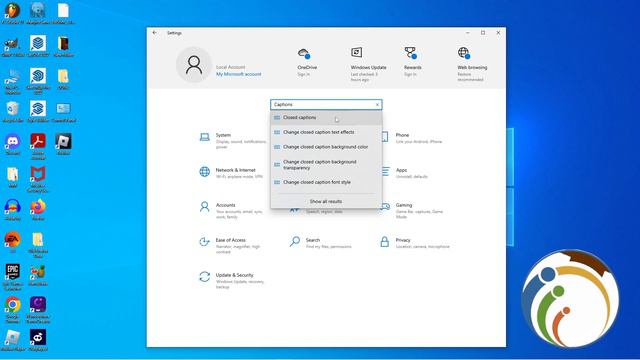The image size is (640, 360).
Task: Open the Accounts settings category
Action: point(232,211)
